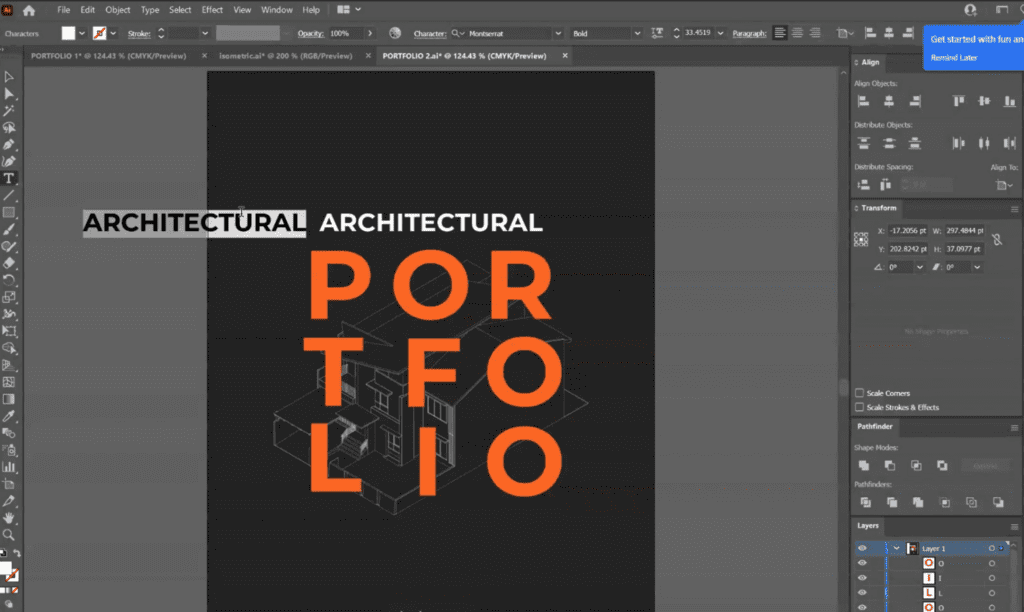Viewport: 1024px width, 612px height.
Task: Click the align text center icon
Action: click(x=798, y=33)
